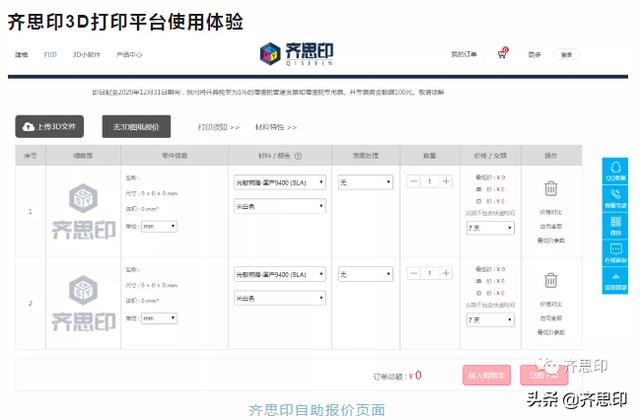The height and width of the screenshot is (420, 640).
Task: Open QQ customer service in the blue sidebar
Action: click(x=615, y=171)
